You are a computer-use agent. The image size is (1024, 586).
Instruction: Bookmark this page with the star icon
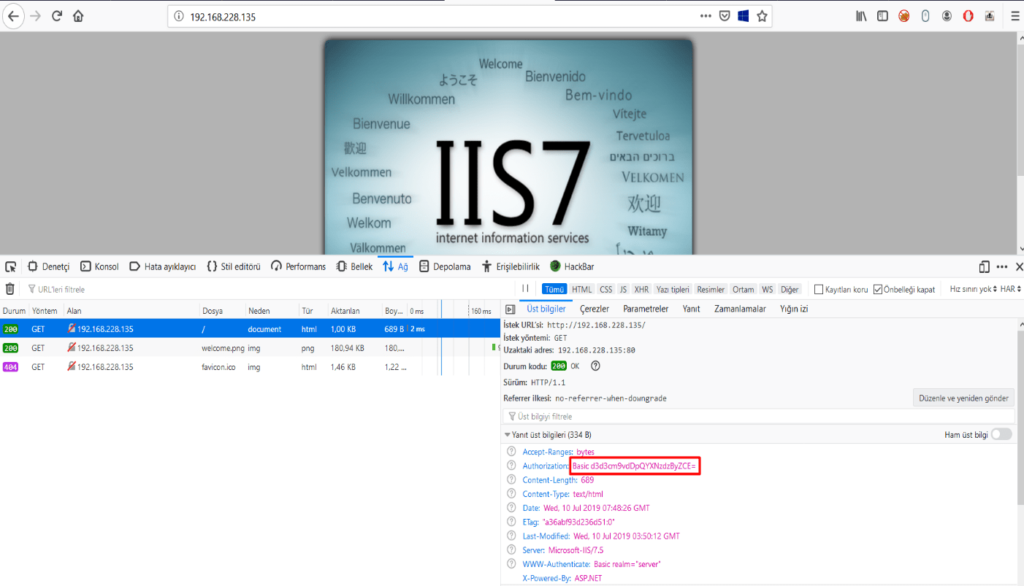tap(761, 16)
